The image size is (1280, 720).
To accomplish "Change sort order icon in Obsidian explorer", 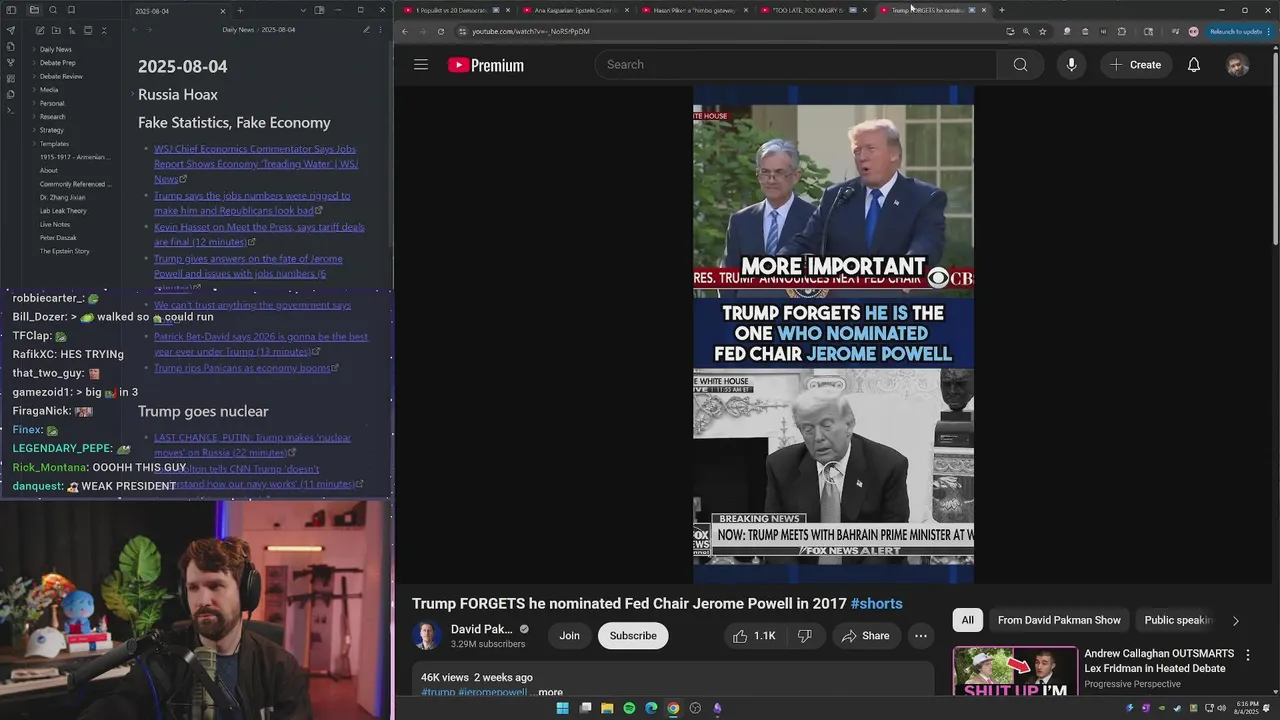I will click(x=71, y=30).
